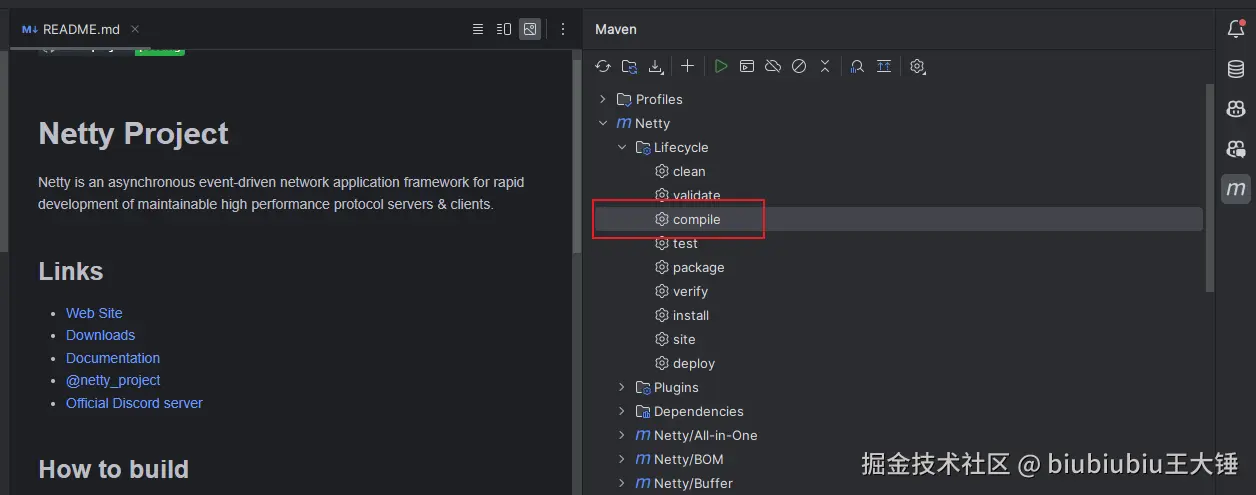1256x495 pixels.
Task: Select the compile lifecycle goal
Action: tap(696, 219)
